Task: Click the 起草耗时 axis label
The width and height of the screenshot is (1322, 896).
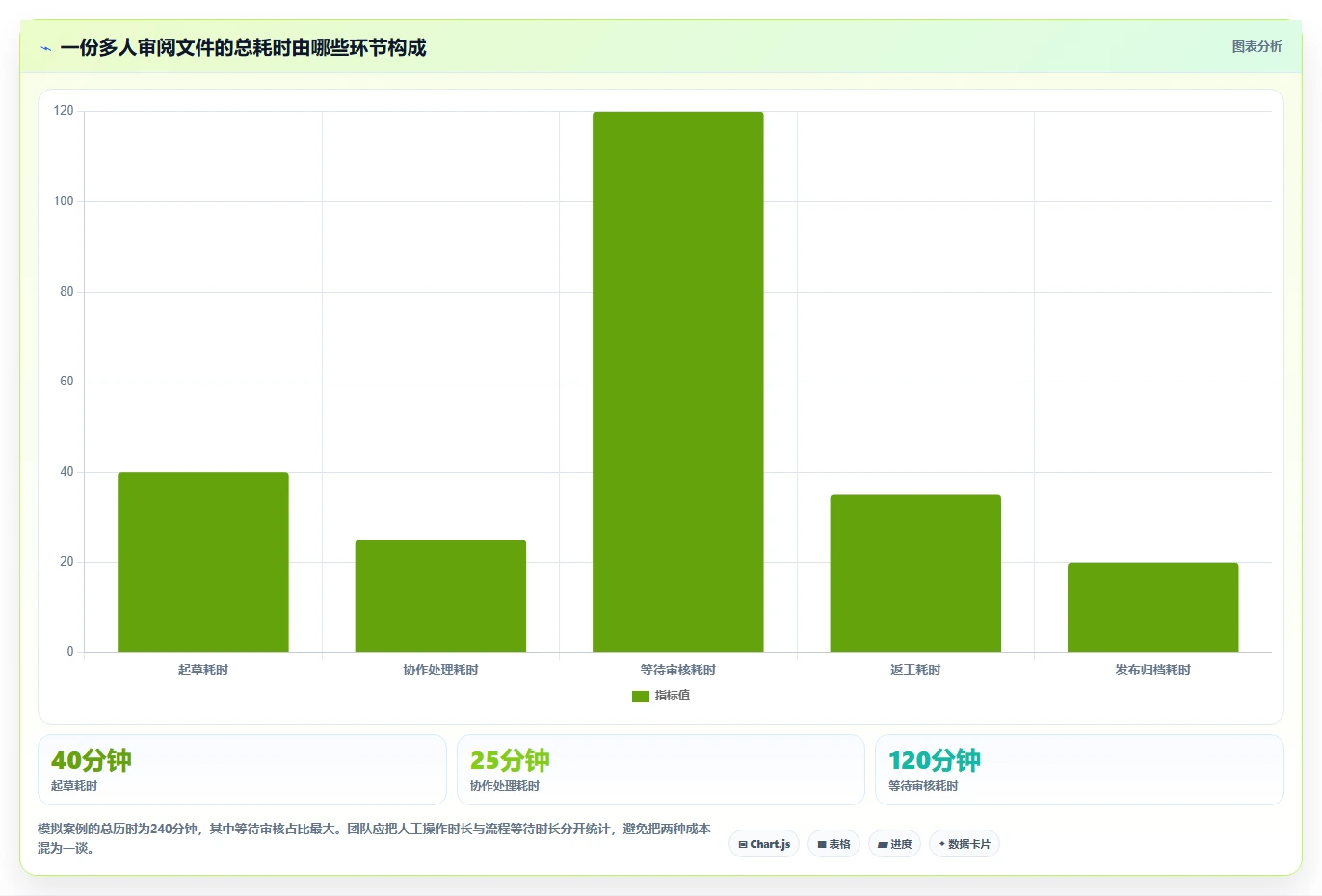Action: (203, 670)
